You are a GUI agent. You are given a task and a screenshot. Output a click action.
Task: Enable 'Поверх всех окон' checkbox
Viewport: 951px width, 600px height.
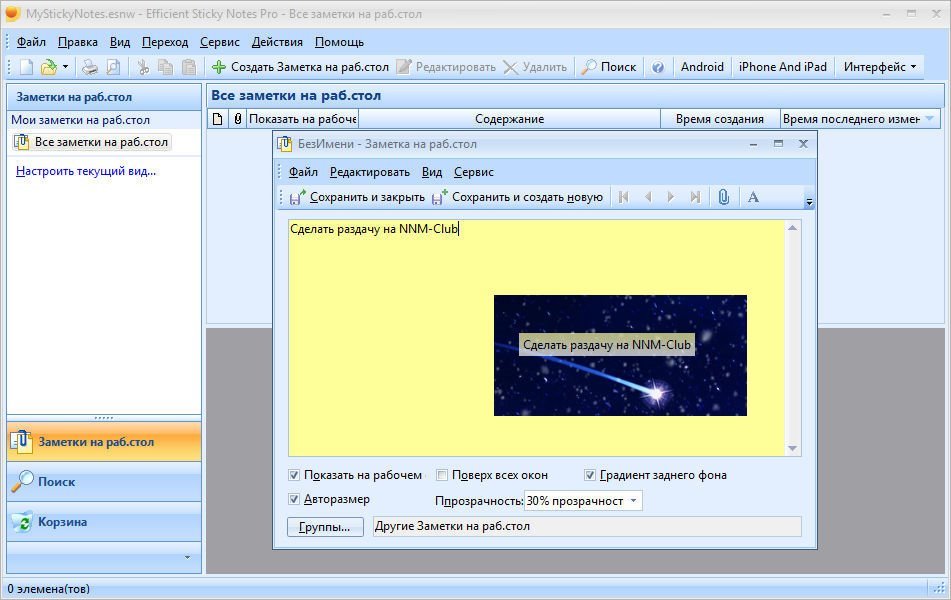[442, 475]
